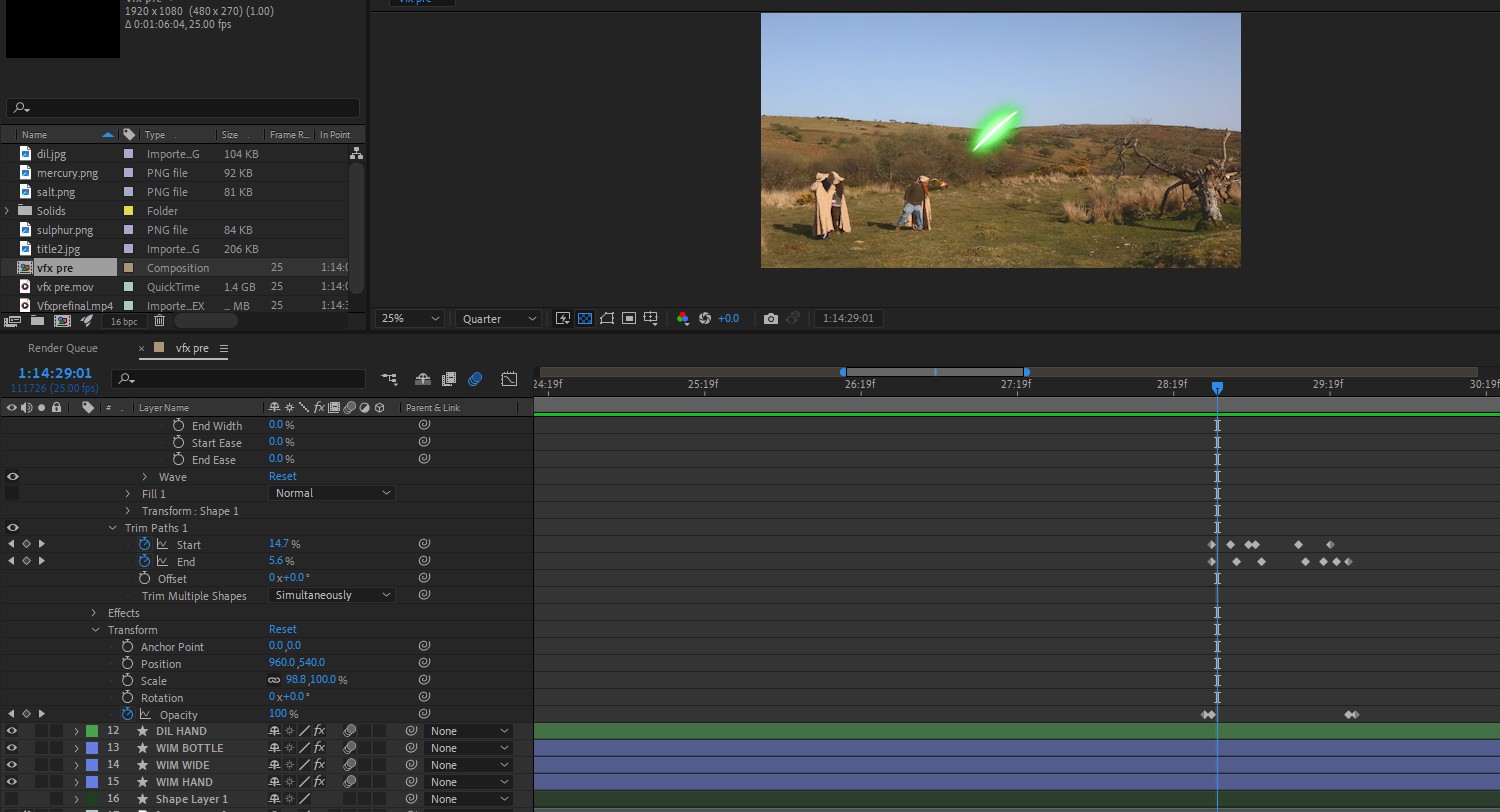This screenshot has width=1500, height=812.
Task: Hide the WIM WIDE layer
Action: [x=13, y=765]
